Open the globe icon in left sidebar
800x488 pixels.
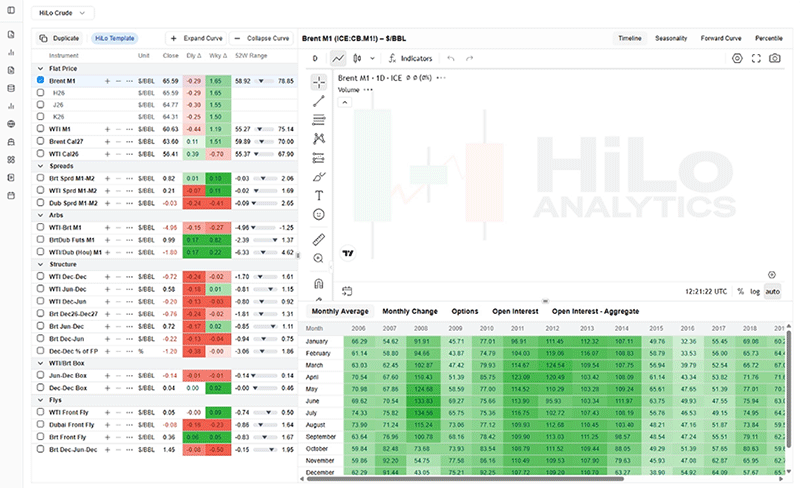[11, 124]
